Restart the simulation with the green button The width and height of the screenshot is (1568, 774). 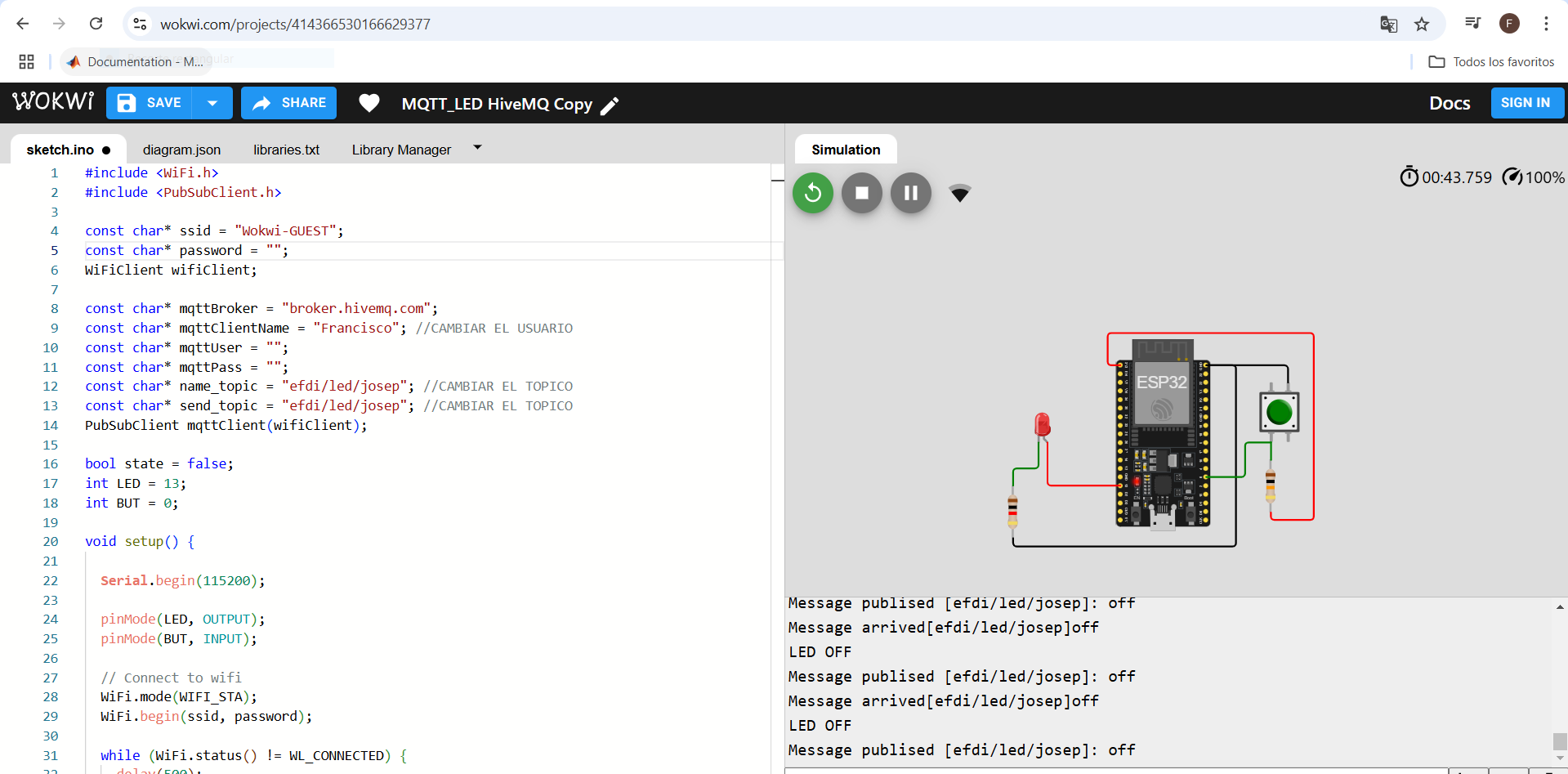click(x=813, y=193)
